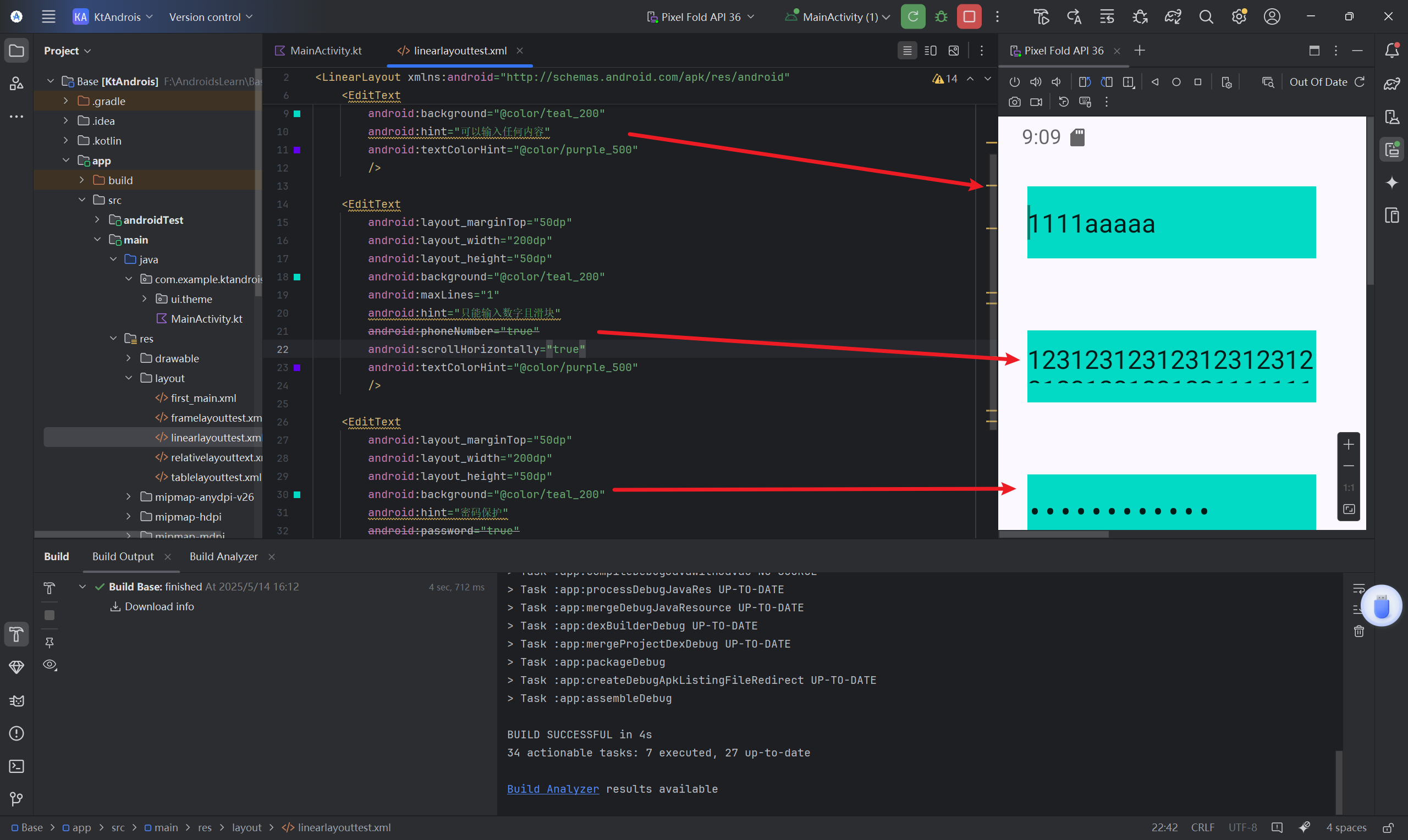
Task: Rotate the emulator right
Action: (1106, 82)
